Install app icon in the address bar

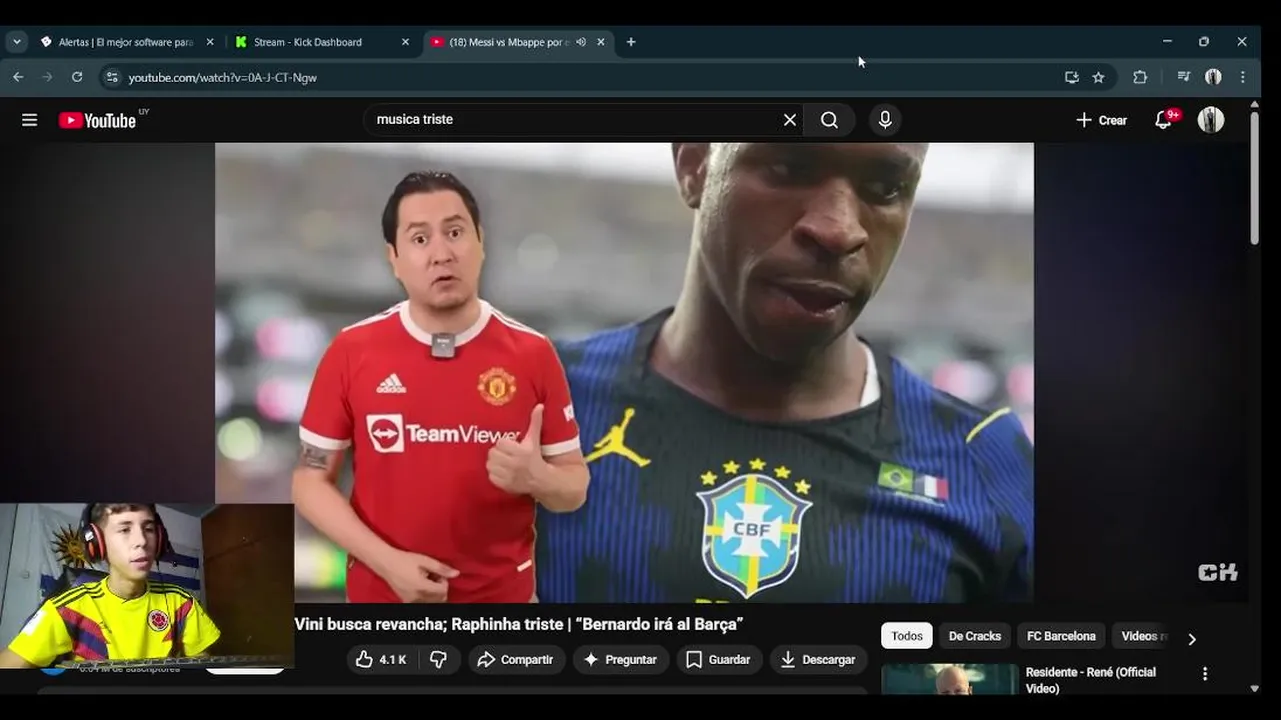tap(1072, 77)
